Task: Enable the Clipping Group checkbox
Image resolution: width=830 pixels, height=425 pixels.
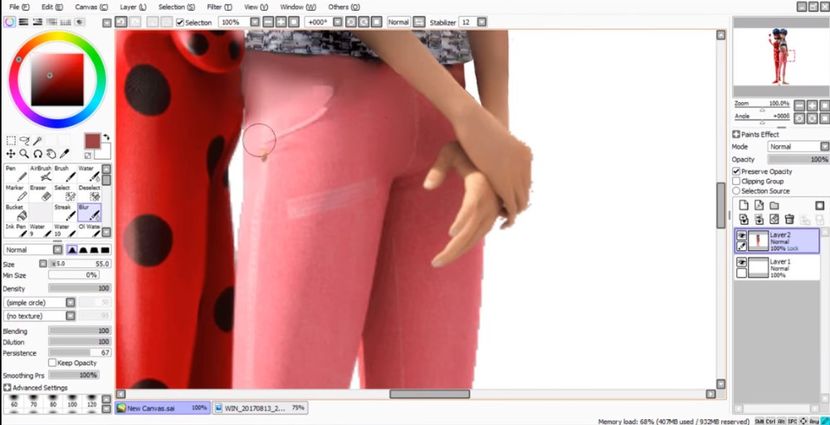Action: [x=737, y=181]
